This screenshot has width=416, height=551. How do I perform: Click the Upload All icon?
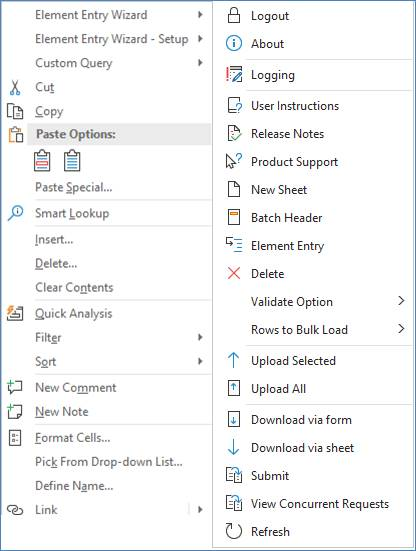tap(234, 388)
